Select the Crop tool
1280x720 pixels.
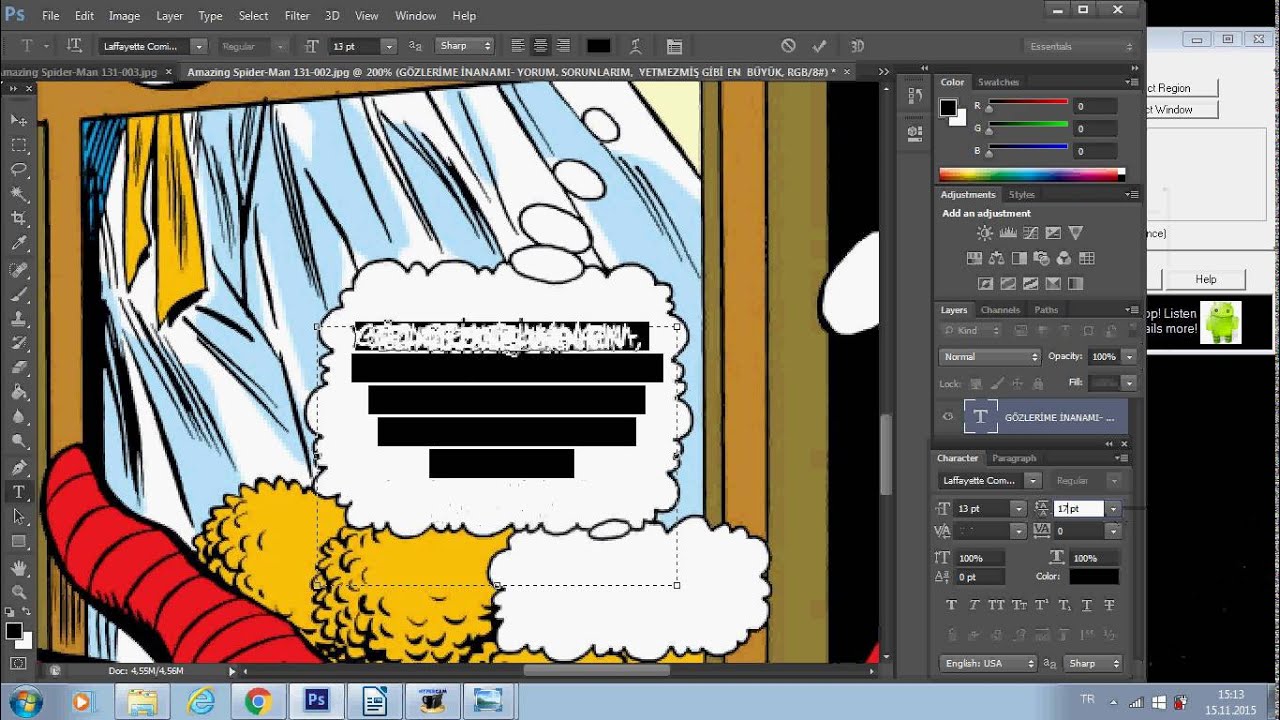click(18, 218)
